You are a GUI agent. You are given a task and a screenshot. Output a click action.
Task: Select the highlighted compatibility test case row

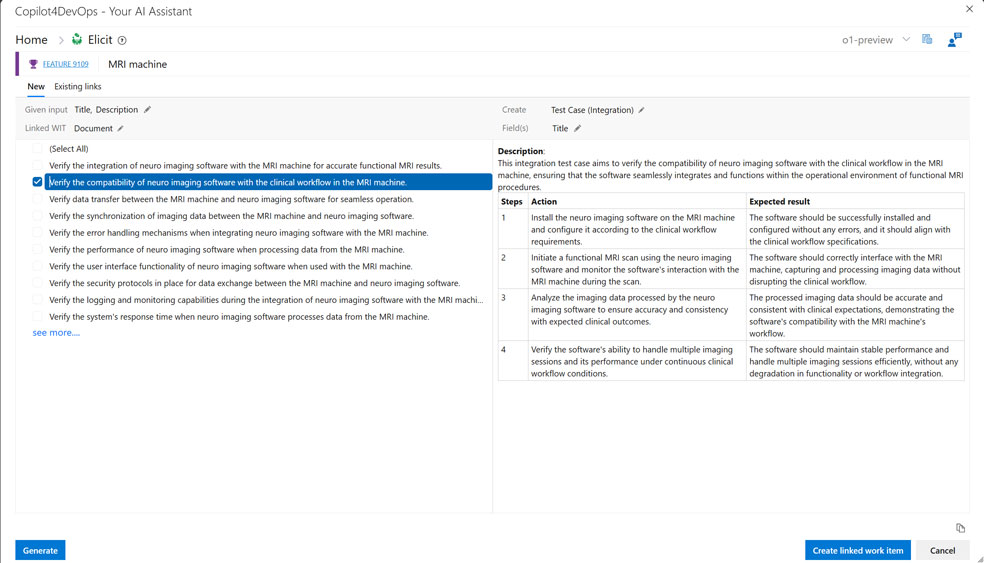pyautogui.click(x=268, y=182)
